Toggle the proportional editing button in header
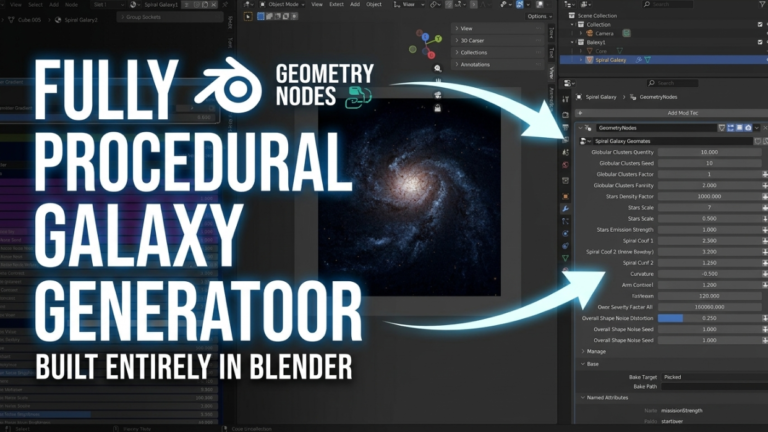The height and width of the screenshot is (432, 768). [x=473, y=4]
